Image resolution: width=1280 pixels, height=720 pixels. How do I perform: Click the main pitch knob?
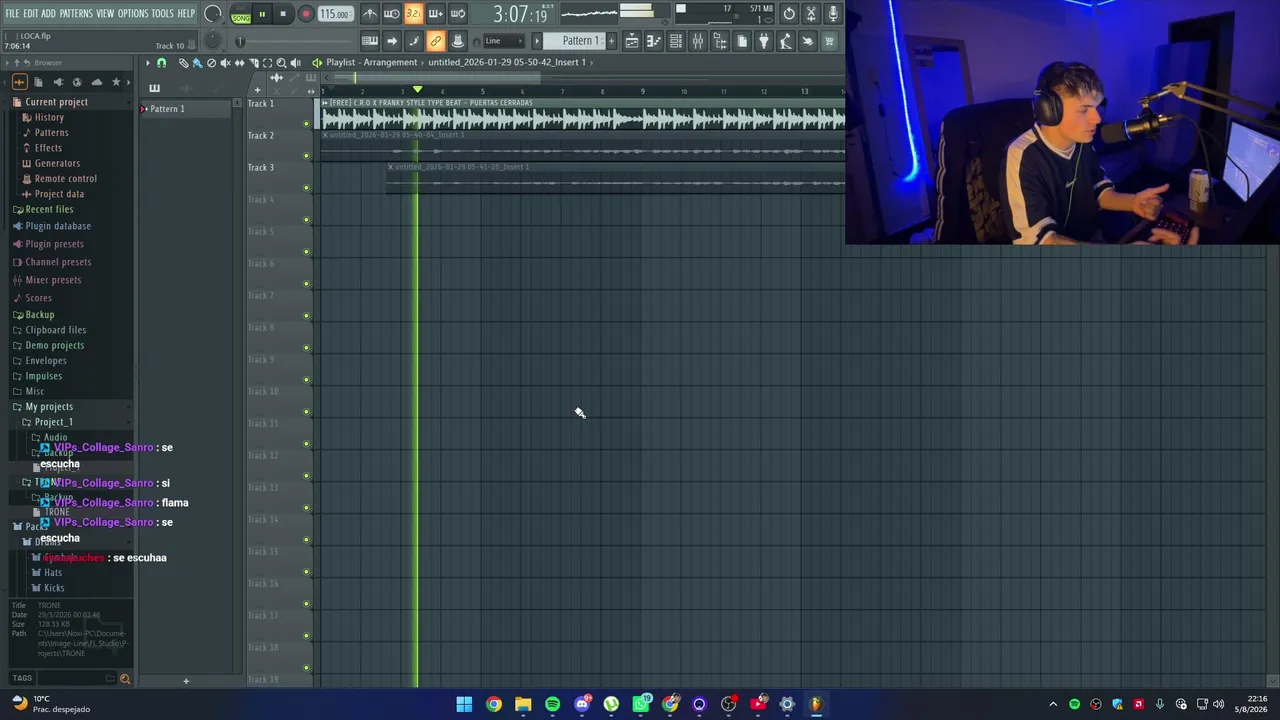click(x=212, y=41)
